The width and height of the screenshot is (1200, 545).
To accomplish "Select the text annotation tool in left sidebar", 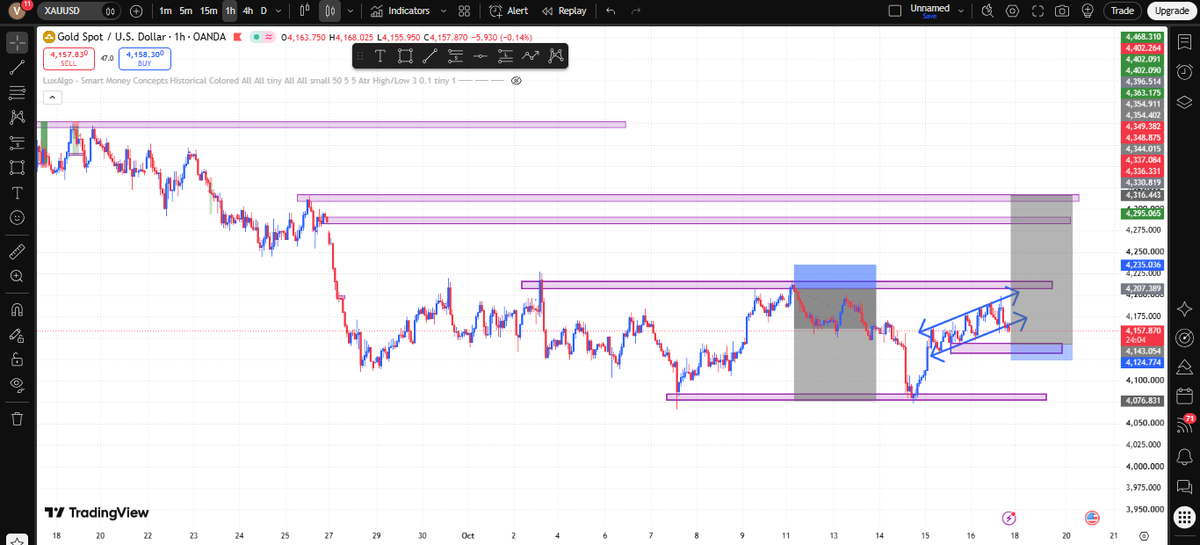I will (x=17, y=192).
